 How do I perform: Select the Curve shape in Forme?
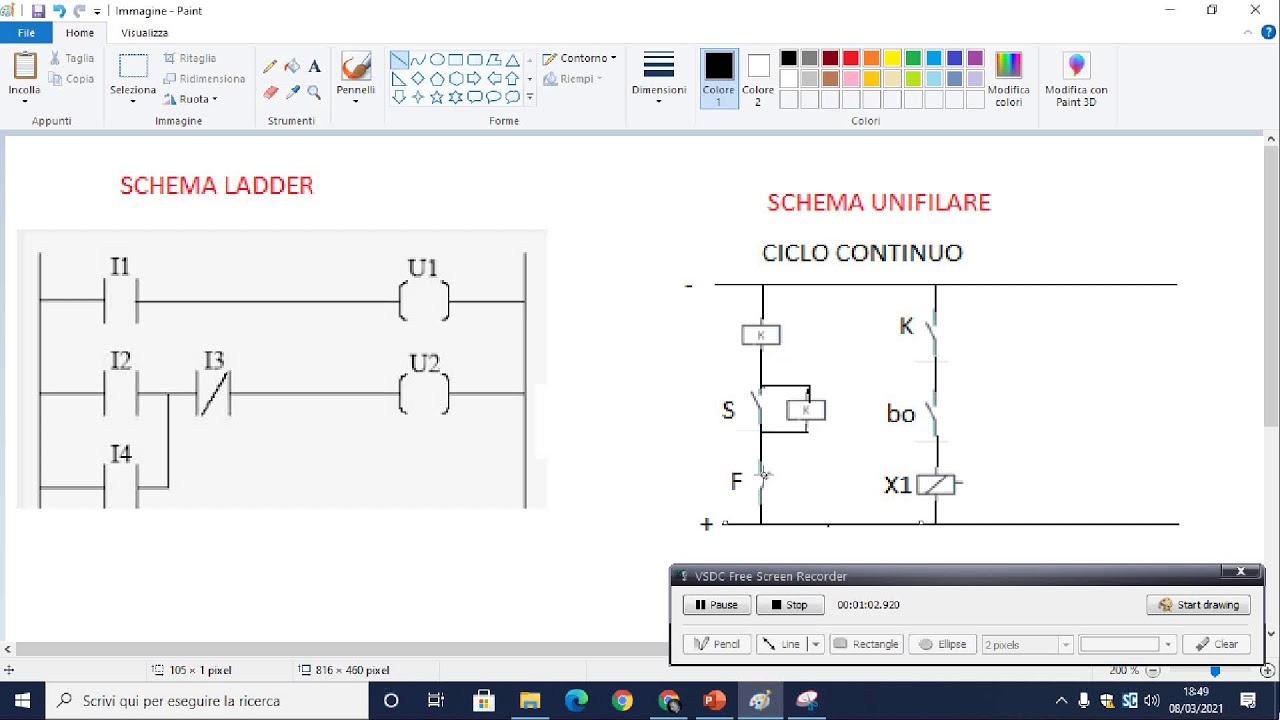(418, 60)
